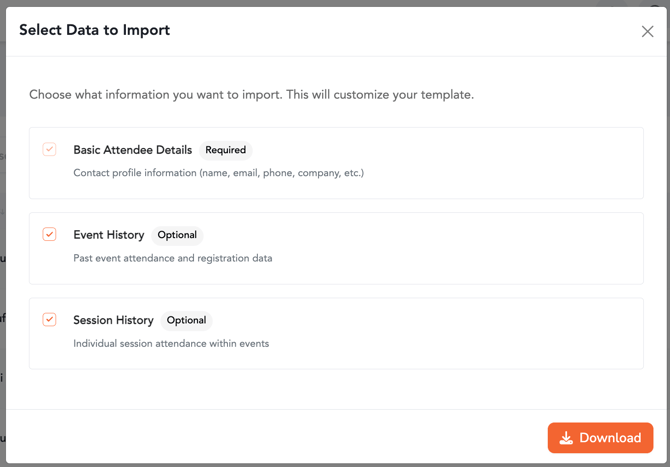Uncheck the Session History checkbox

49,320
